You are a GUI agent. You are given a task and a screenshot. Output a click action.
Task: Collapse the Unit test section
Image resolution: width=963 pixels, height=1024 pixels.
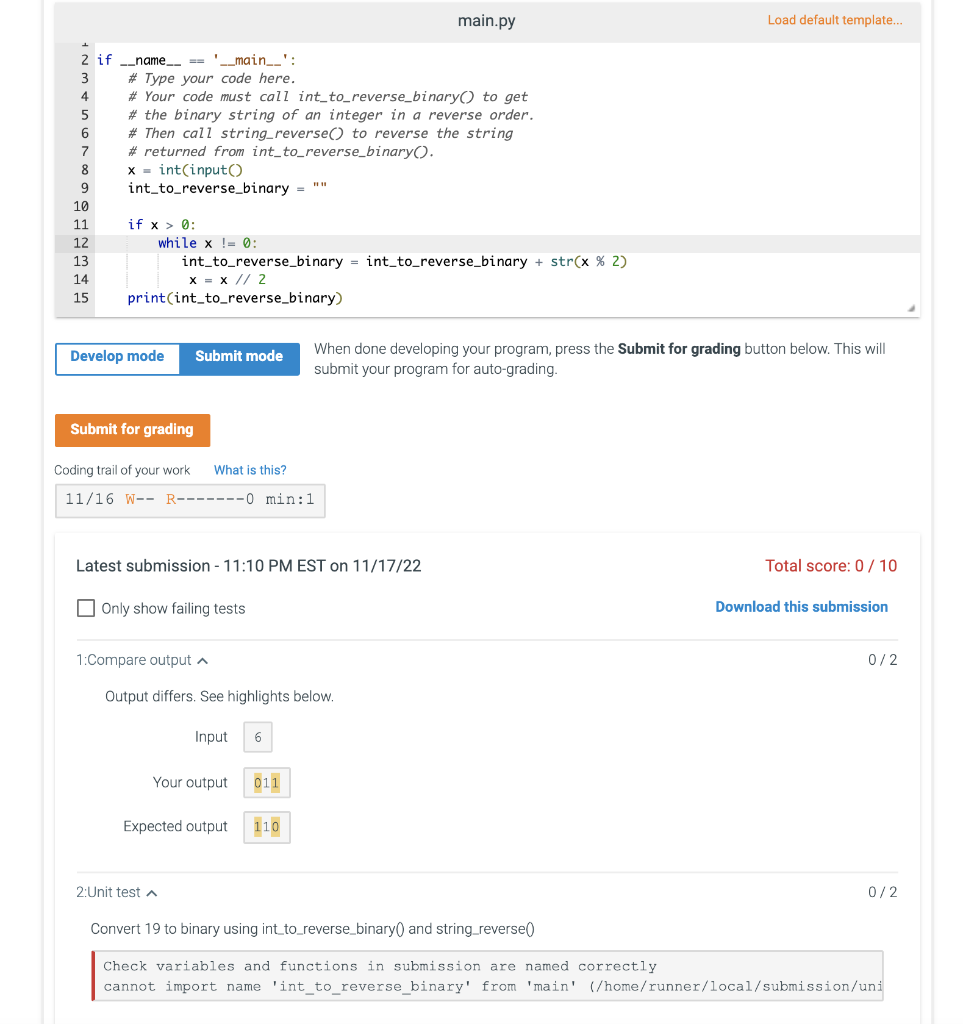(x=152, y=892)
